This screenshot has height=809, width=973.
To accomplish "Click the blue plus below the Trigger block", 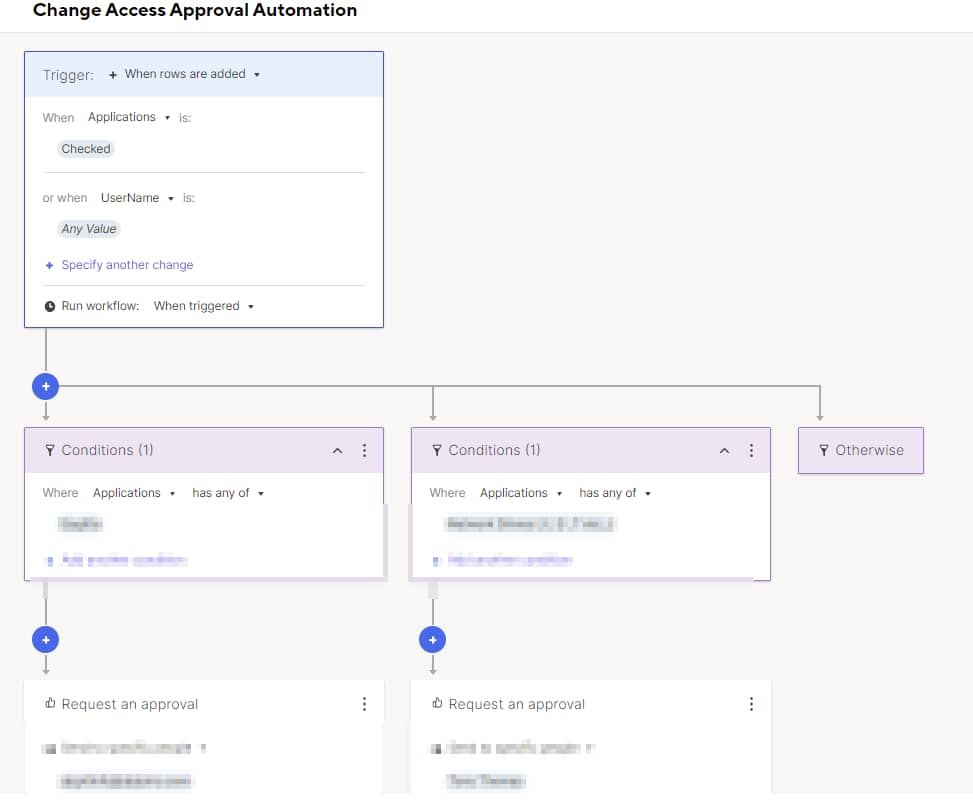I will pos(45,386).
